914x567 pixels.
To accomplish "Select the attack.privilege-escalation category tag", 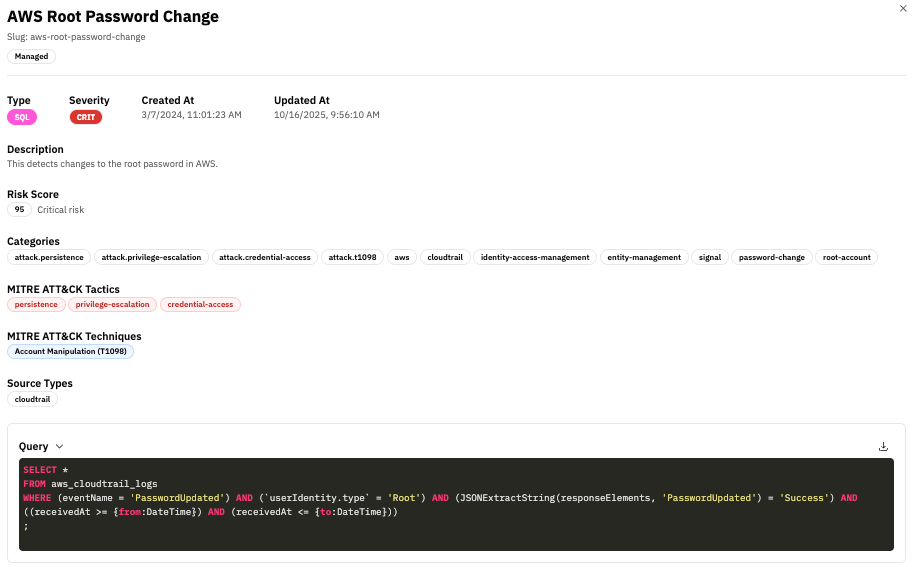I will pos(151,257).
